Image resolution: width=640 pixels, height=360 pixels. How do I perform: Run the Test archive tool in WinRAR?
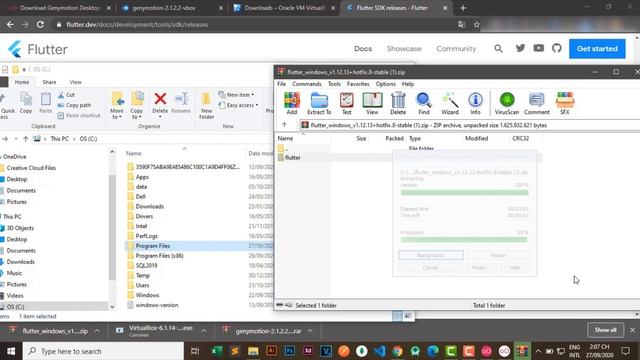pyautogui.click(x=347, y=103)
